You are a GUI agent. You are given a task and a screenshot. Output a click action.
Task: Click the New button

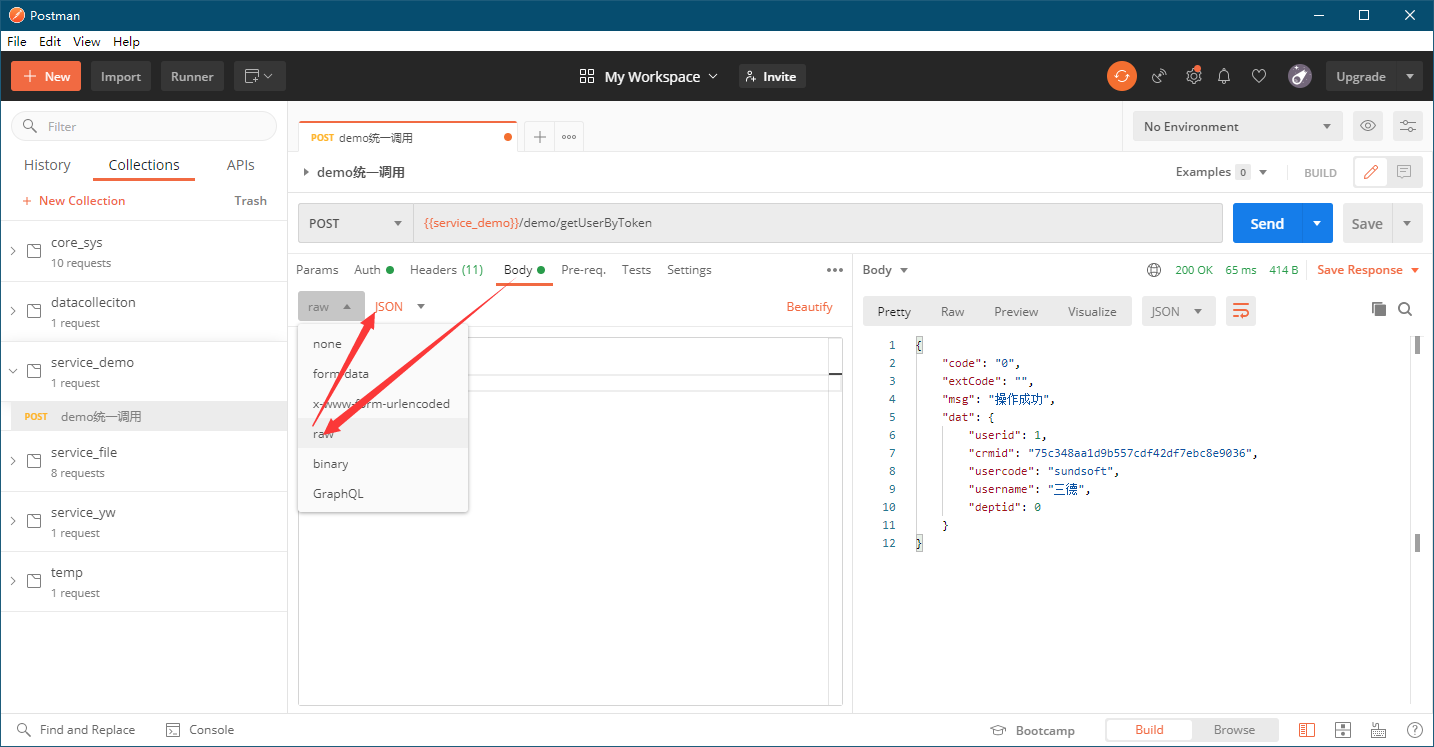[x=46, y=76]
